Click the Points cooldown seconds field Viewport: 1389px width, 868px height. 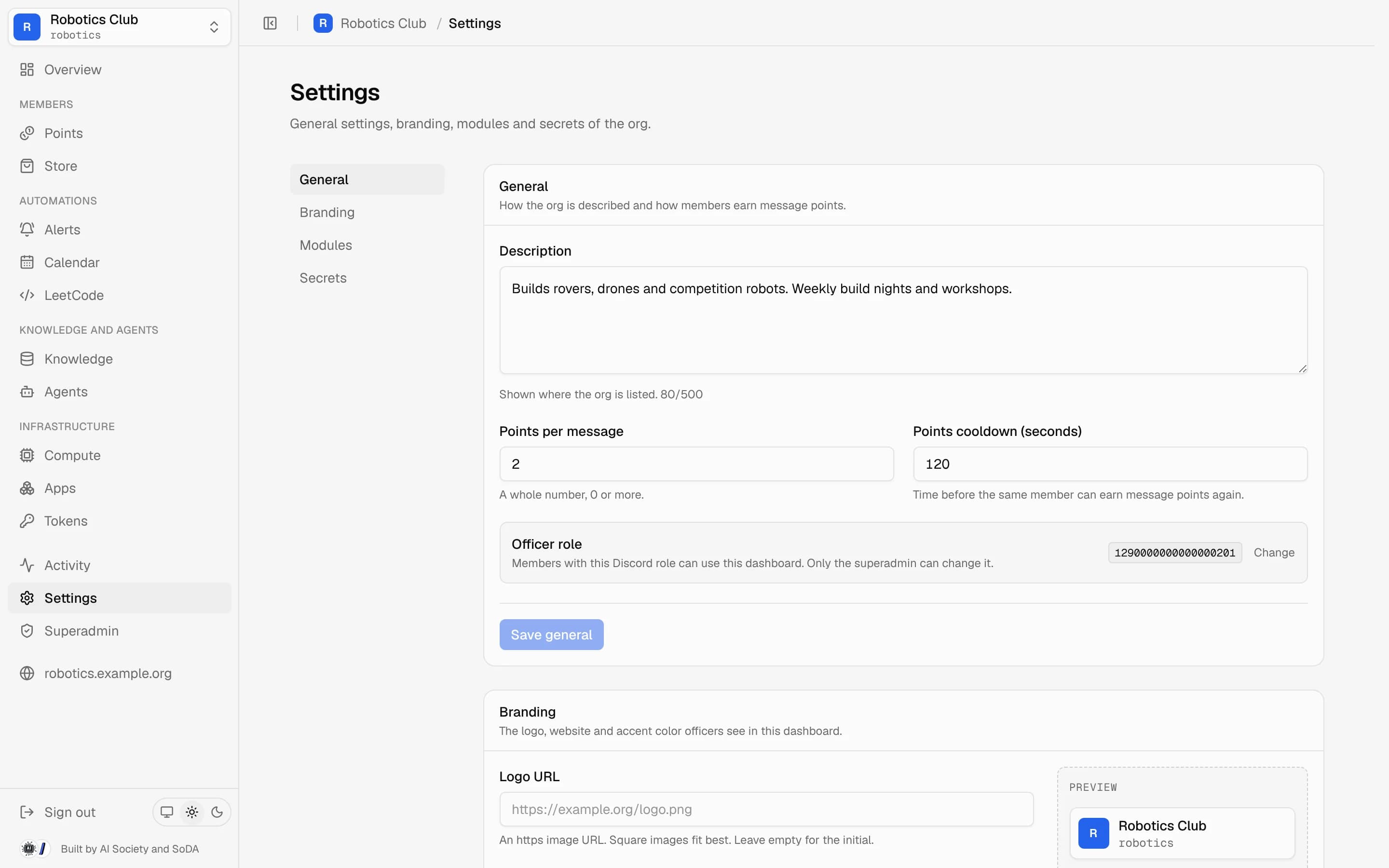coord(1110,464)
